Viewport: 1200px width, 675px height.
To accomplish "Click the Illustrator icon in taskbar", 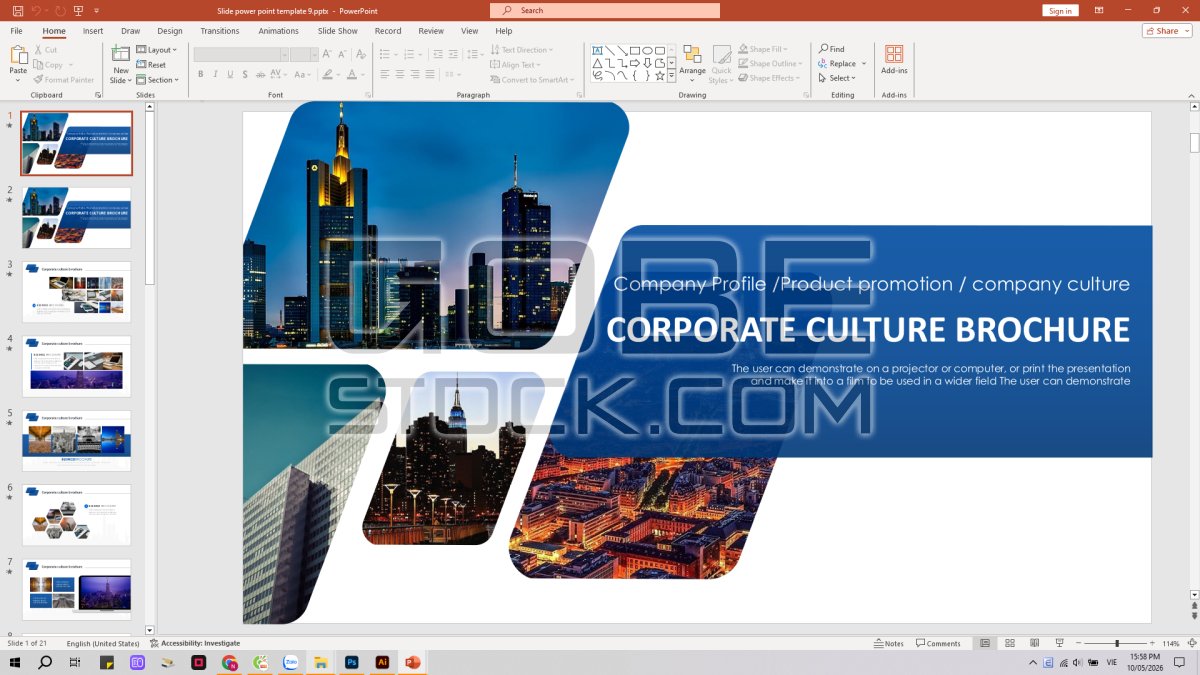I will pyautogui.click(x=382, y=662).
